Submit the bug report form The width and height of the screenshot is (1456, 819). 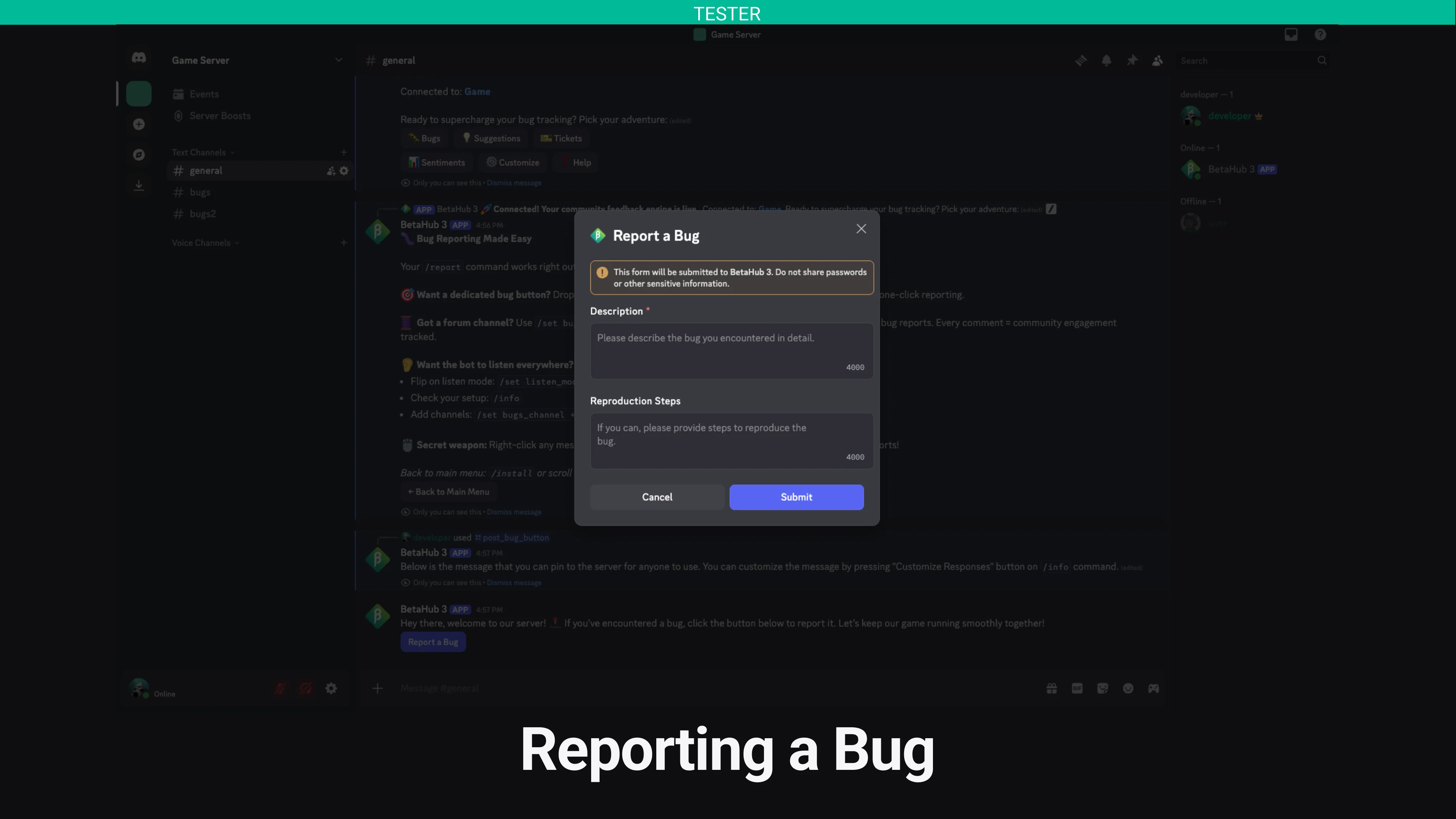click(x=796, y=497)
